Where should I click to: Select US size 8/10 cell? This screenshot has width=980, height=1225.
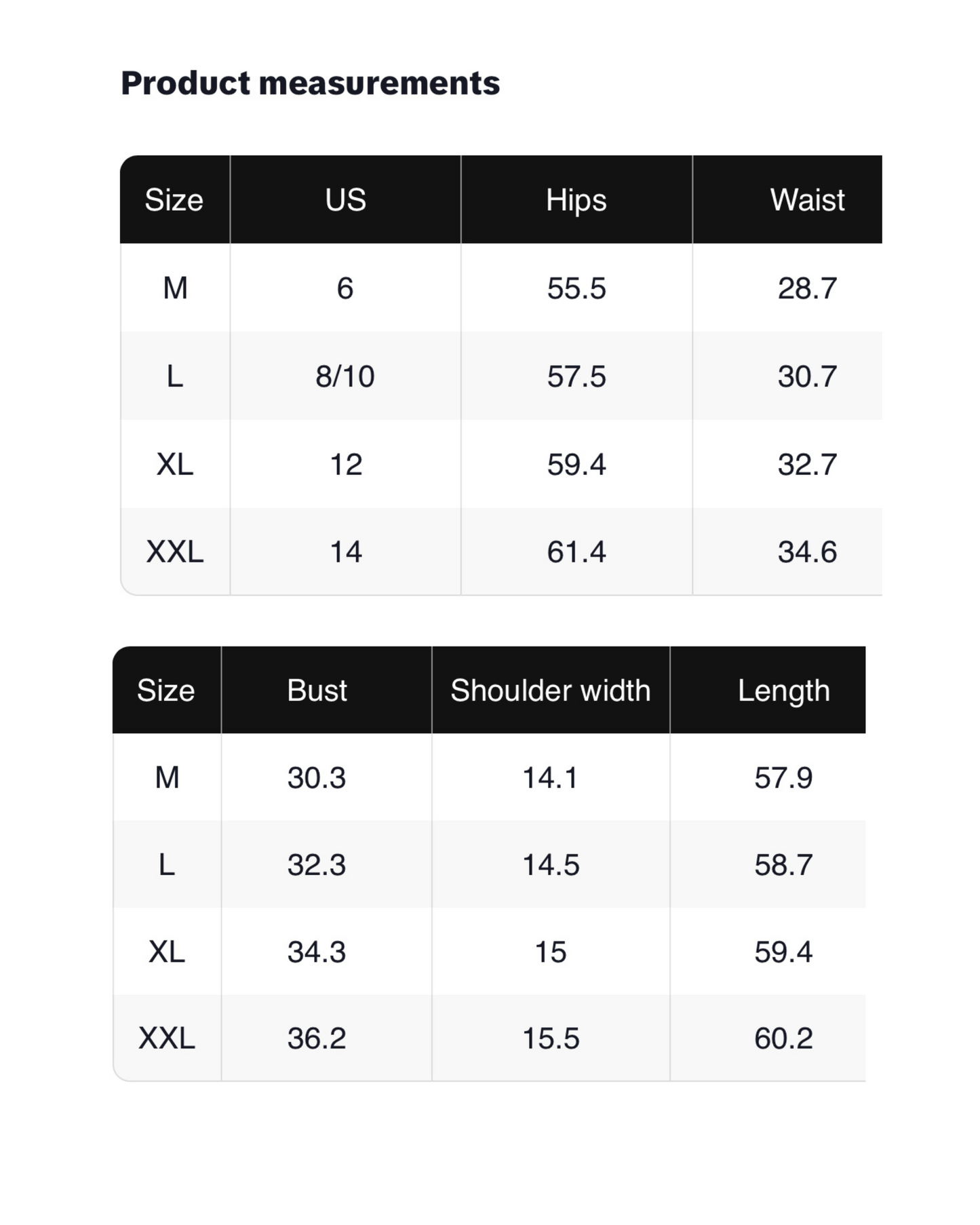click(x=345, y=376)
